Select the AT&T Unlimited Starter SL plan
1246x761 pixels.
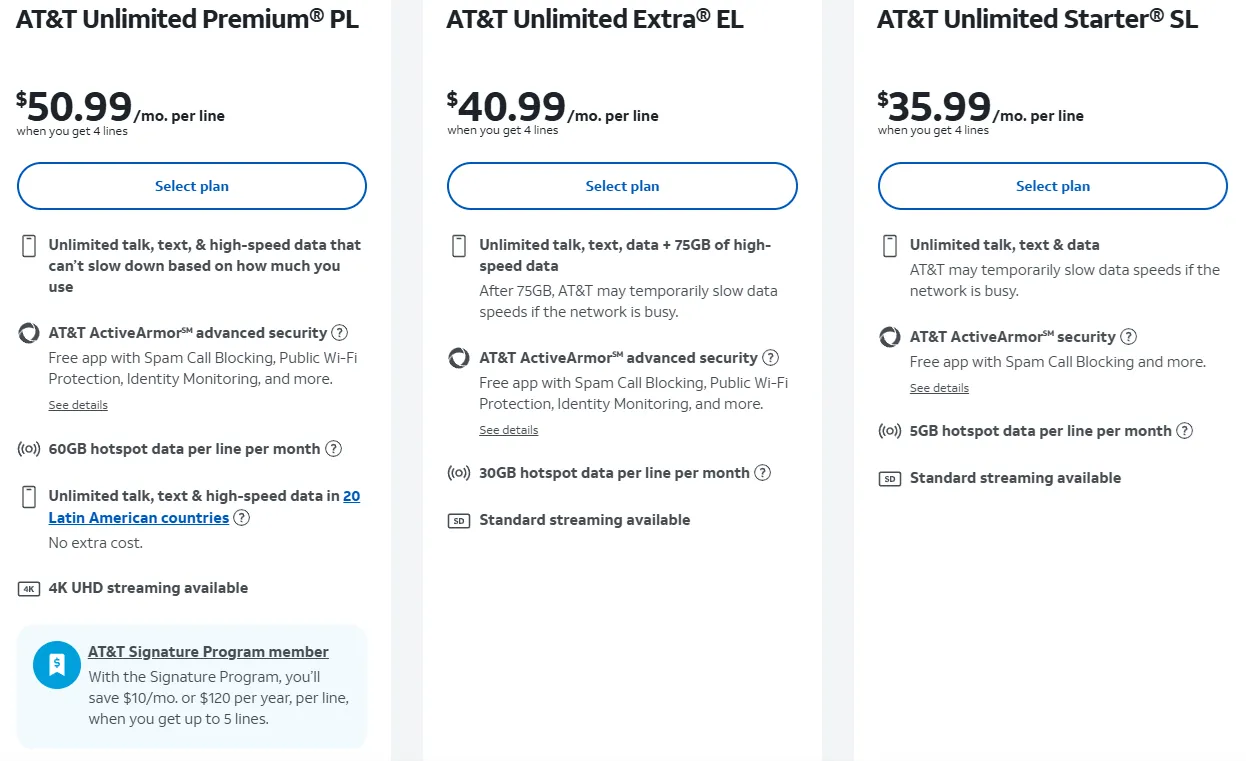(x=1052, y=186)
